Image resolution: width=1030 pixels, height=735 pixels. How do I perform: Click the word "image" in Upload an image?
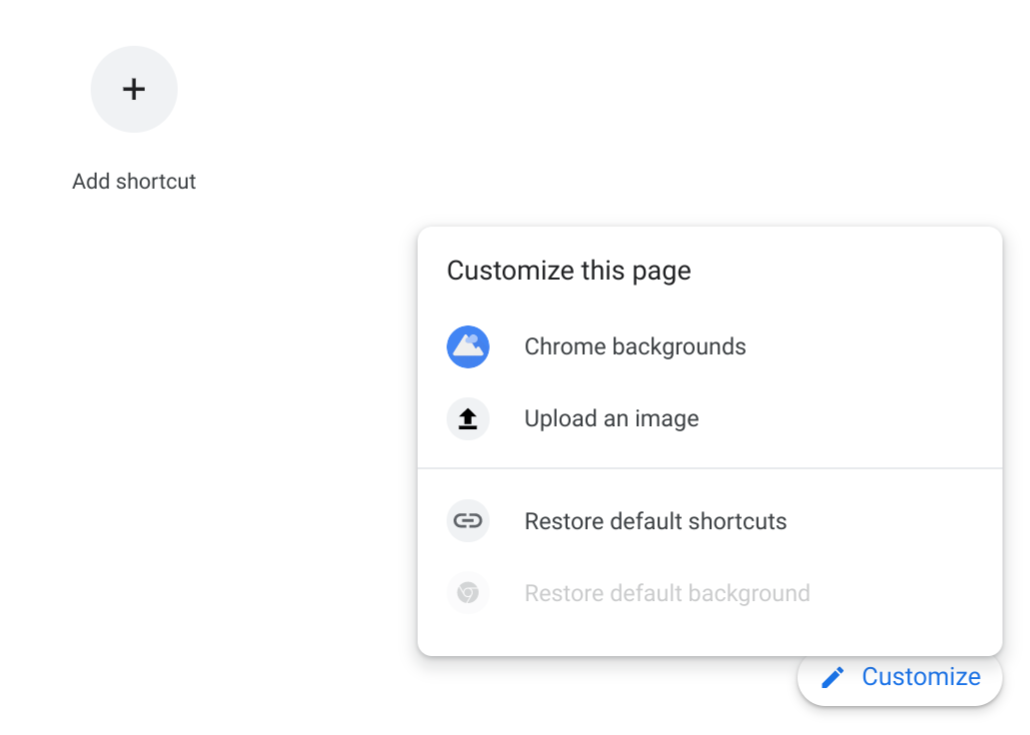click(667, 419)
